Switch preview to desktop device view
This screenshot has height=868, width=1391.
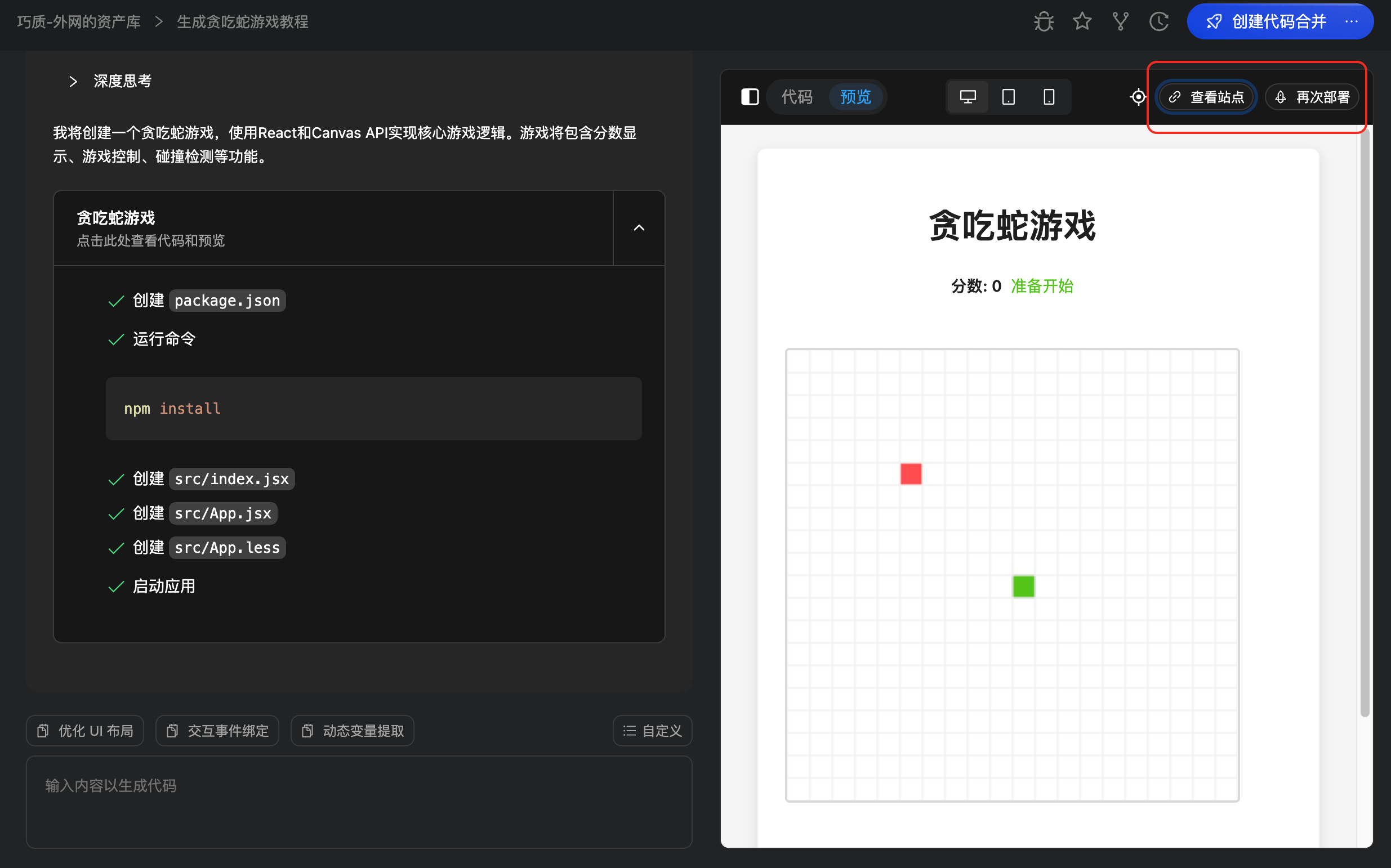point(967,97)
